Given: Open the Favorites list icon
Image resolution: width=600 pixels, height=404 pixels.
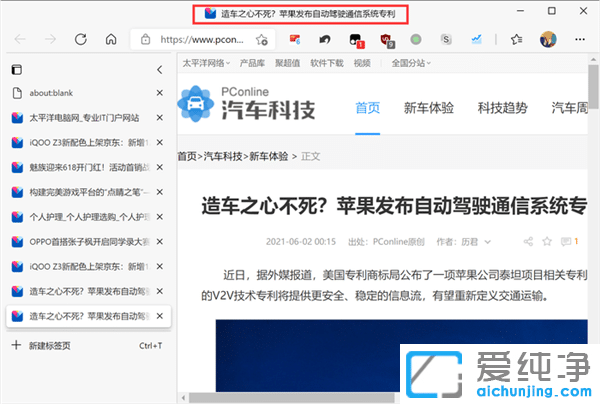Looking at the screenshot, I should pos(517,39).
